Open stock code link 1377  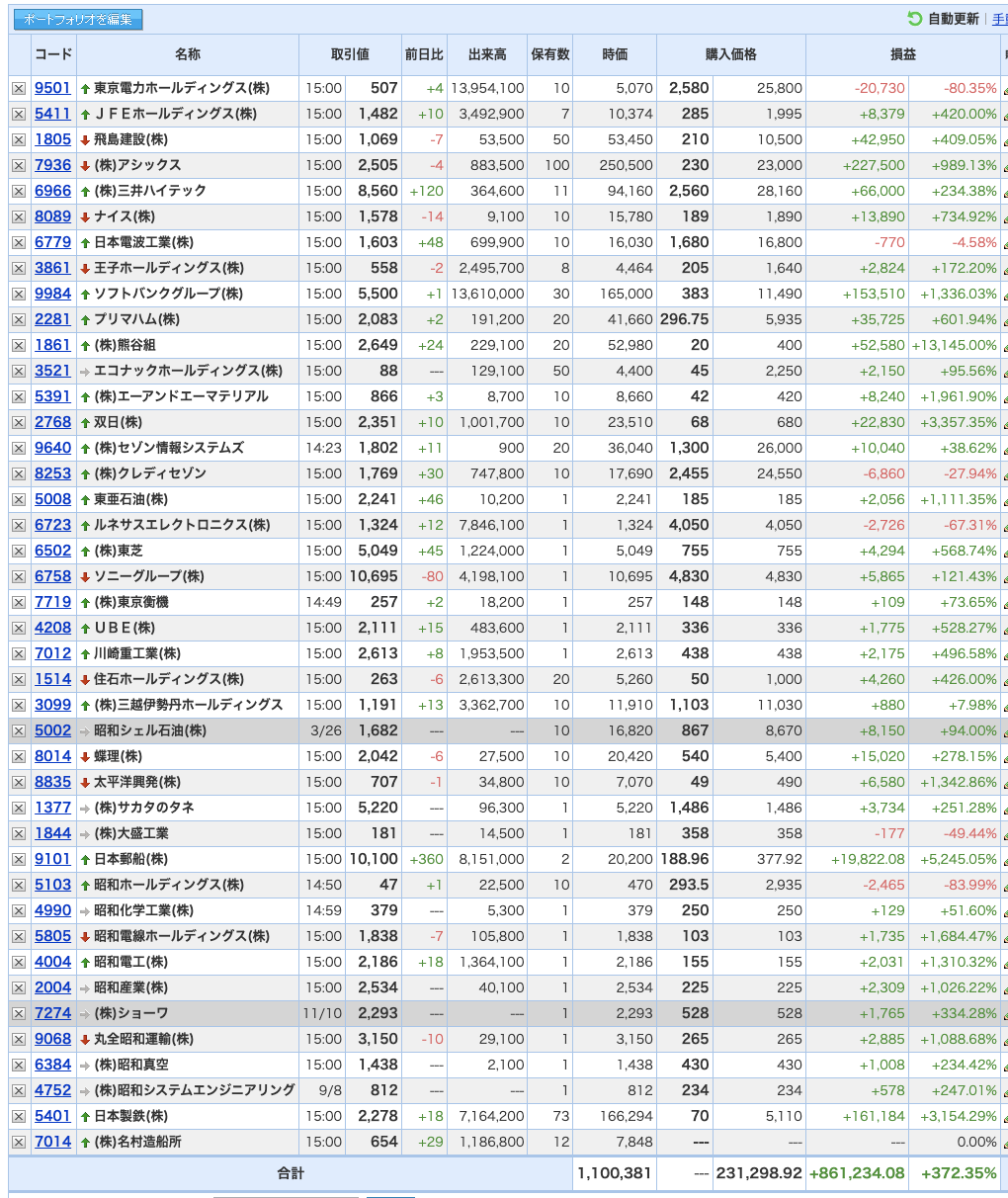pyautogui.click(x=53, y=808)
